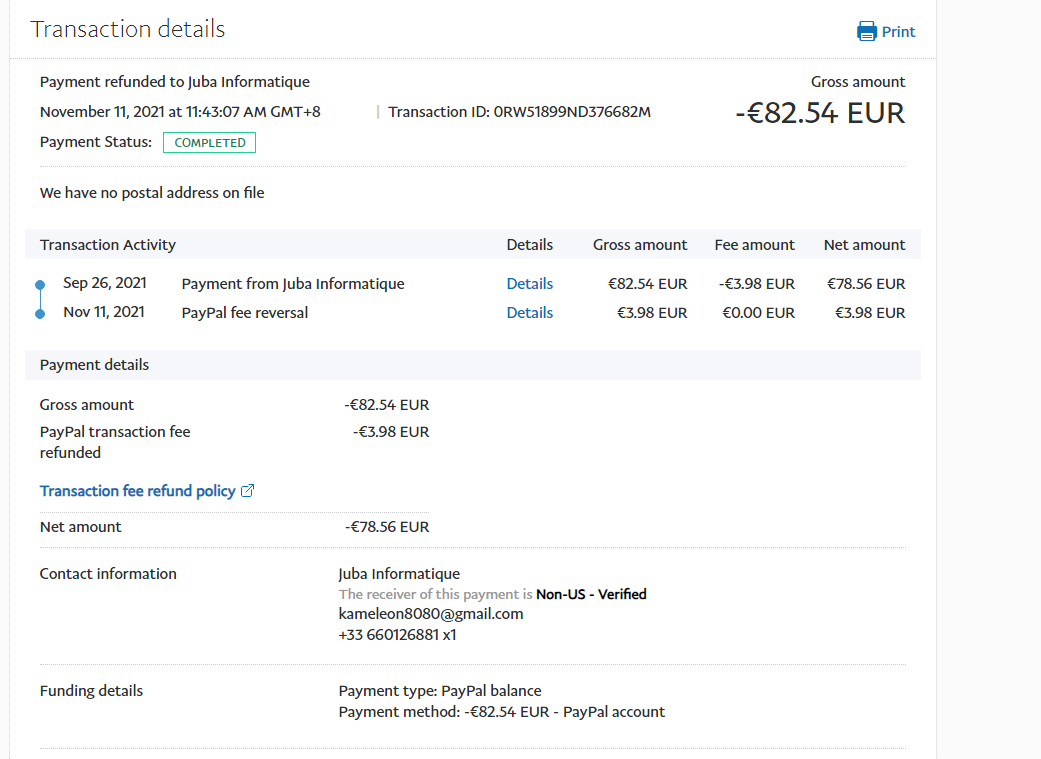Open Details for PayPal fee reversal
The width and height of the screenshot is (1041, 759).
[529, 313]
